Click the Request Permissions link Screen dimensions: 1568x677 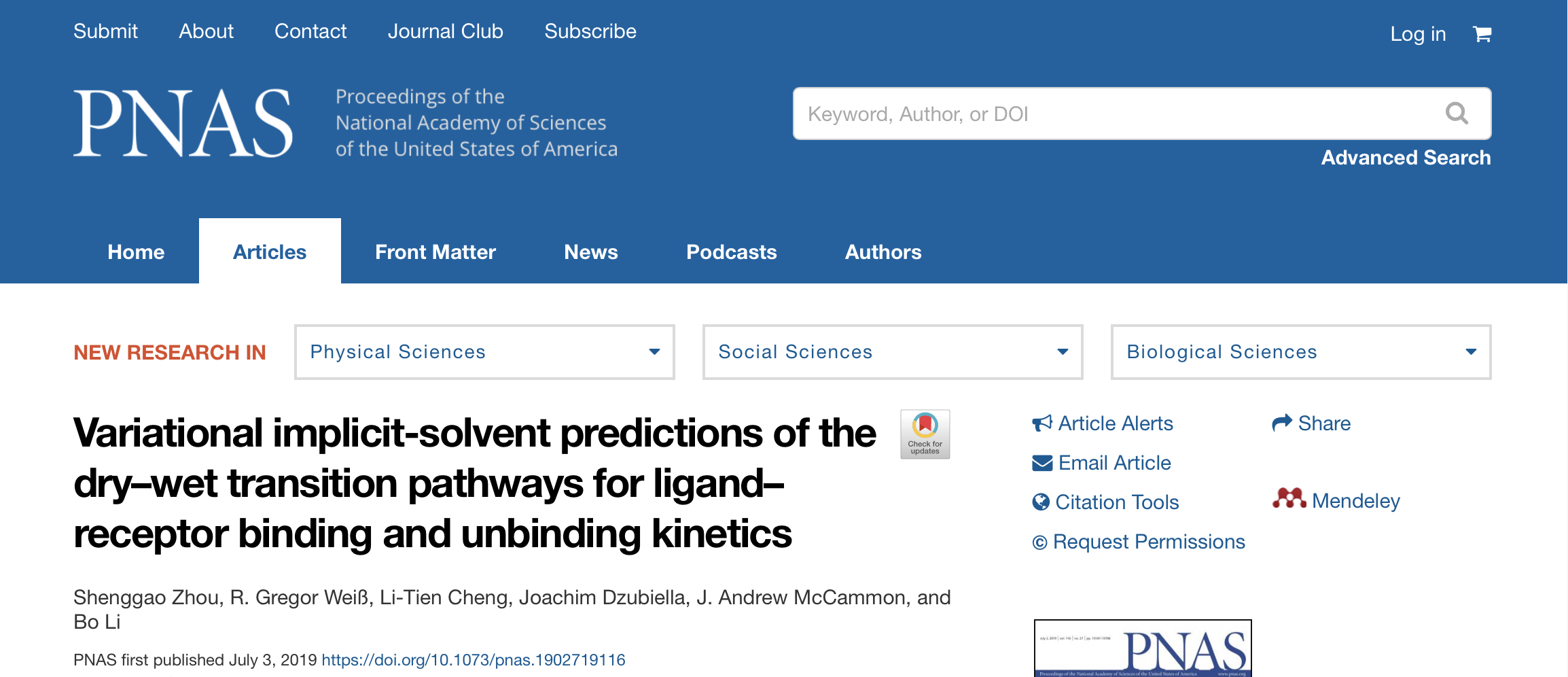(x=1148, y=542)
